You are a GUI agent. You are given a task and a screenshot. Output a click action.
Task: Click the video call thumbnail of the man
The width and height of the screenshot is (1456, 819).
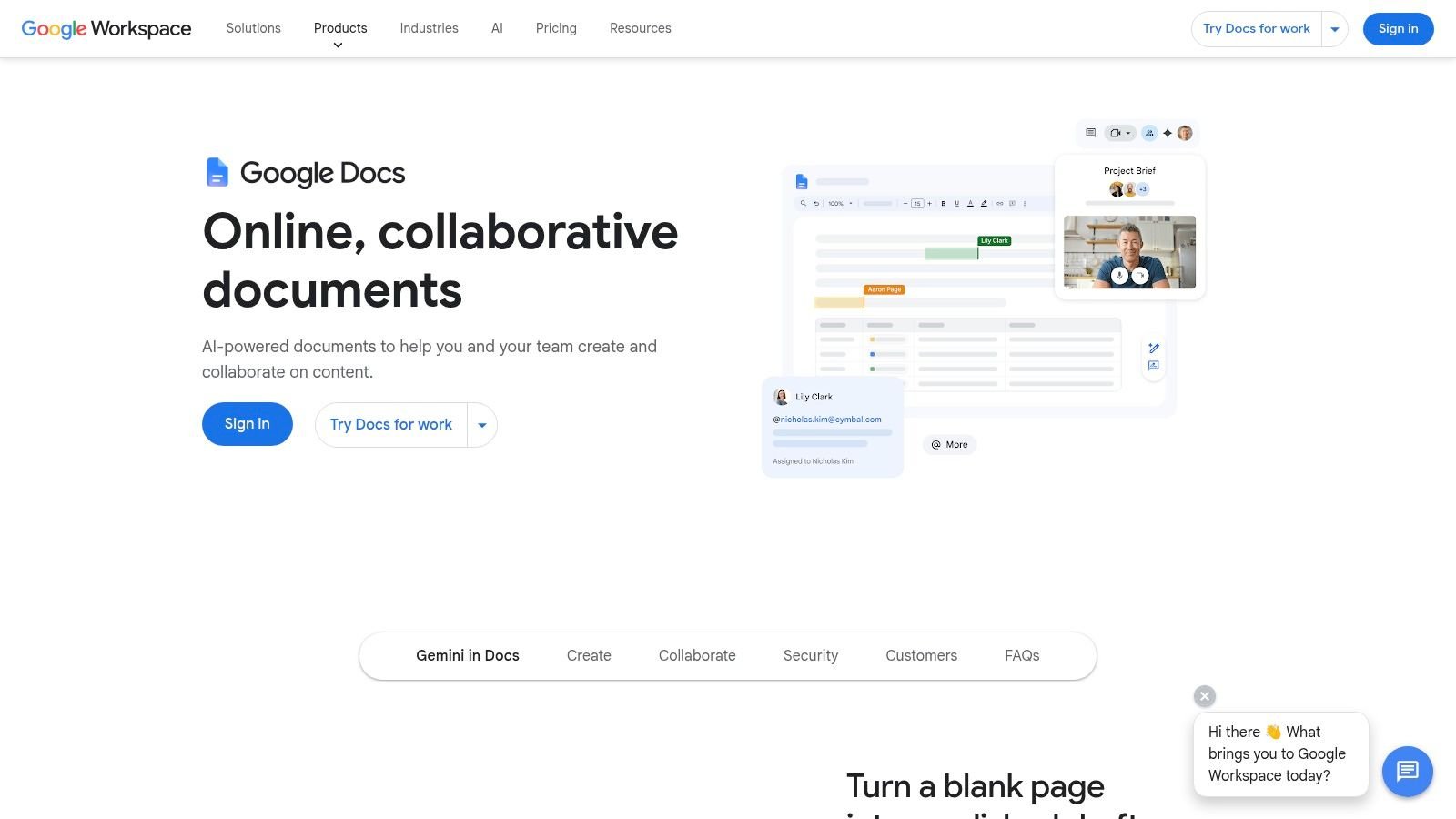[x=1130, y=252]
